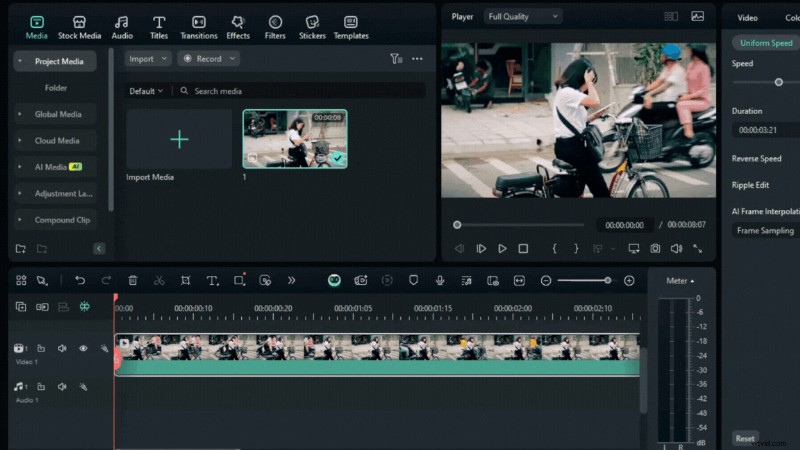Click the Duration field 00:00:03:21

(765, 130)
